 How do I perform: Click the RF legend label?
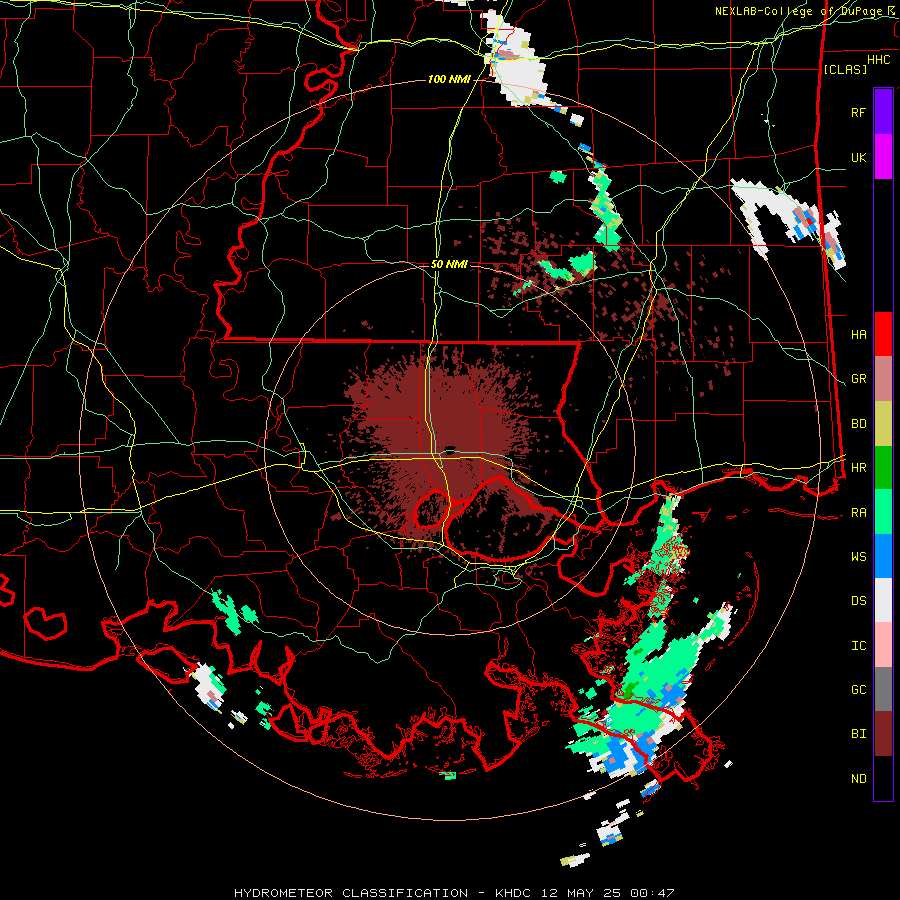[858, 112]
